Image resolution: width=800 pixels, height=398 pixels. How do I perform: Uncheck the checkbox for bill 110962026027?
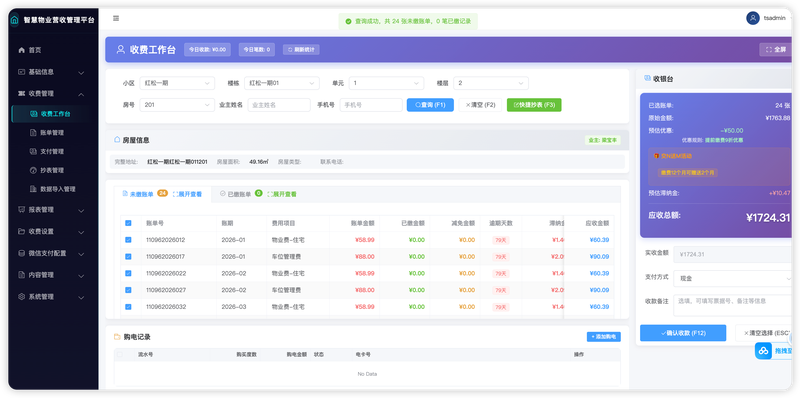pyautogui.click(x=128, y=290)
